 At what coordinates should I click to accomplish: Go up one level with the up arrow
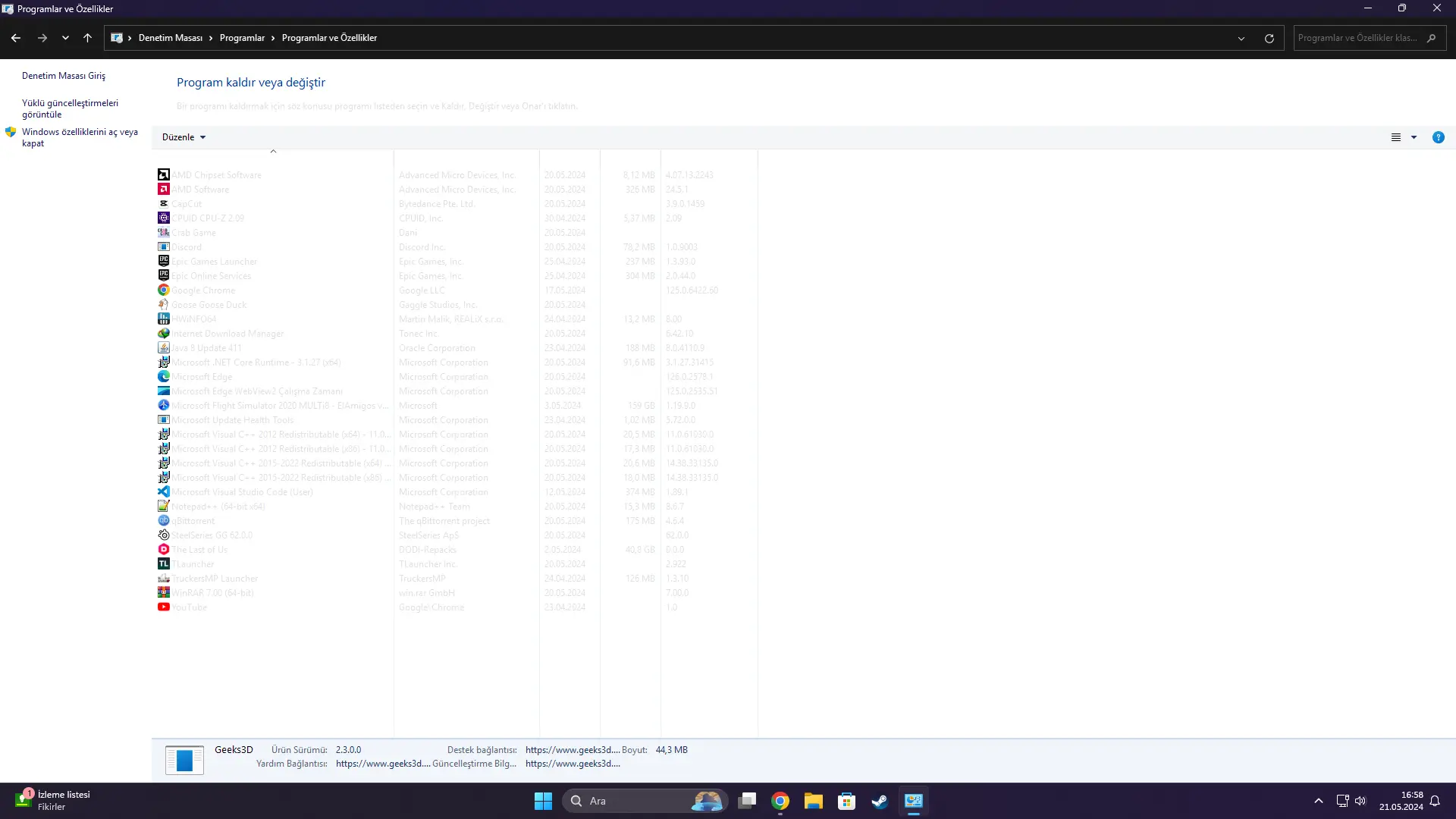coord(87,38)
